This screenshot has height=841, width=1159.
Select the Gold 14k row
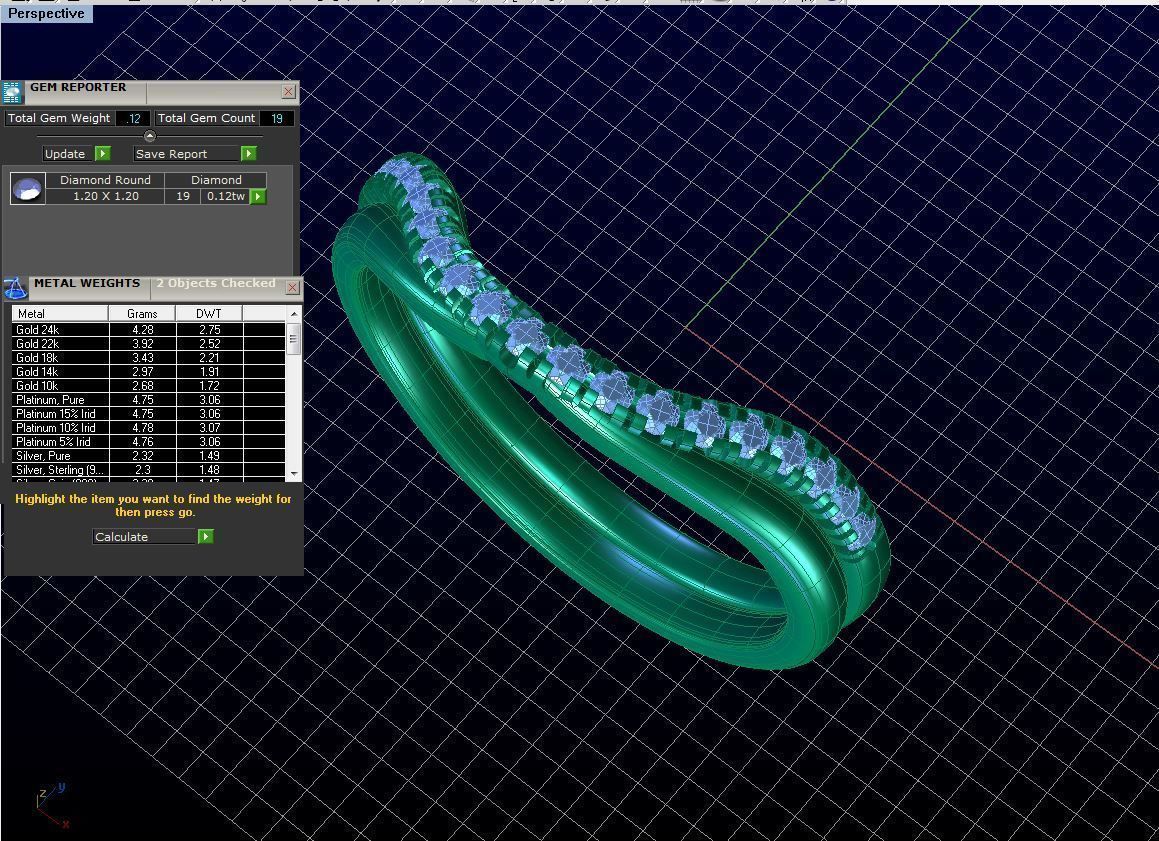coord(148,372)
